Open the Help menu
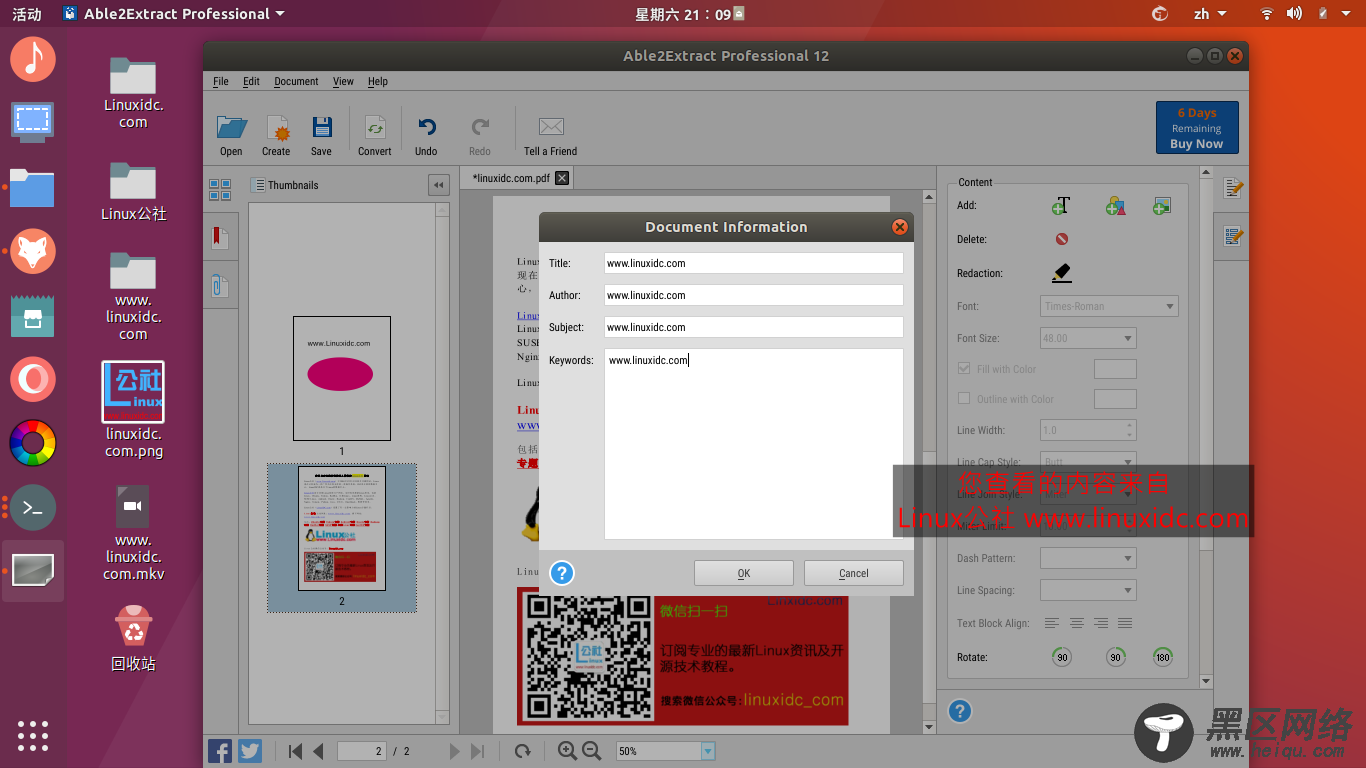This screenshot has height=768, width=1366. coord(377,81)
